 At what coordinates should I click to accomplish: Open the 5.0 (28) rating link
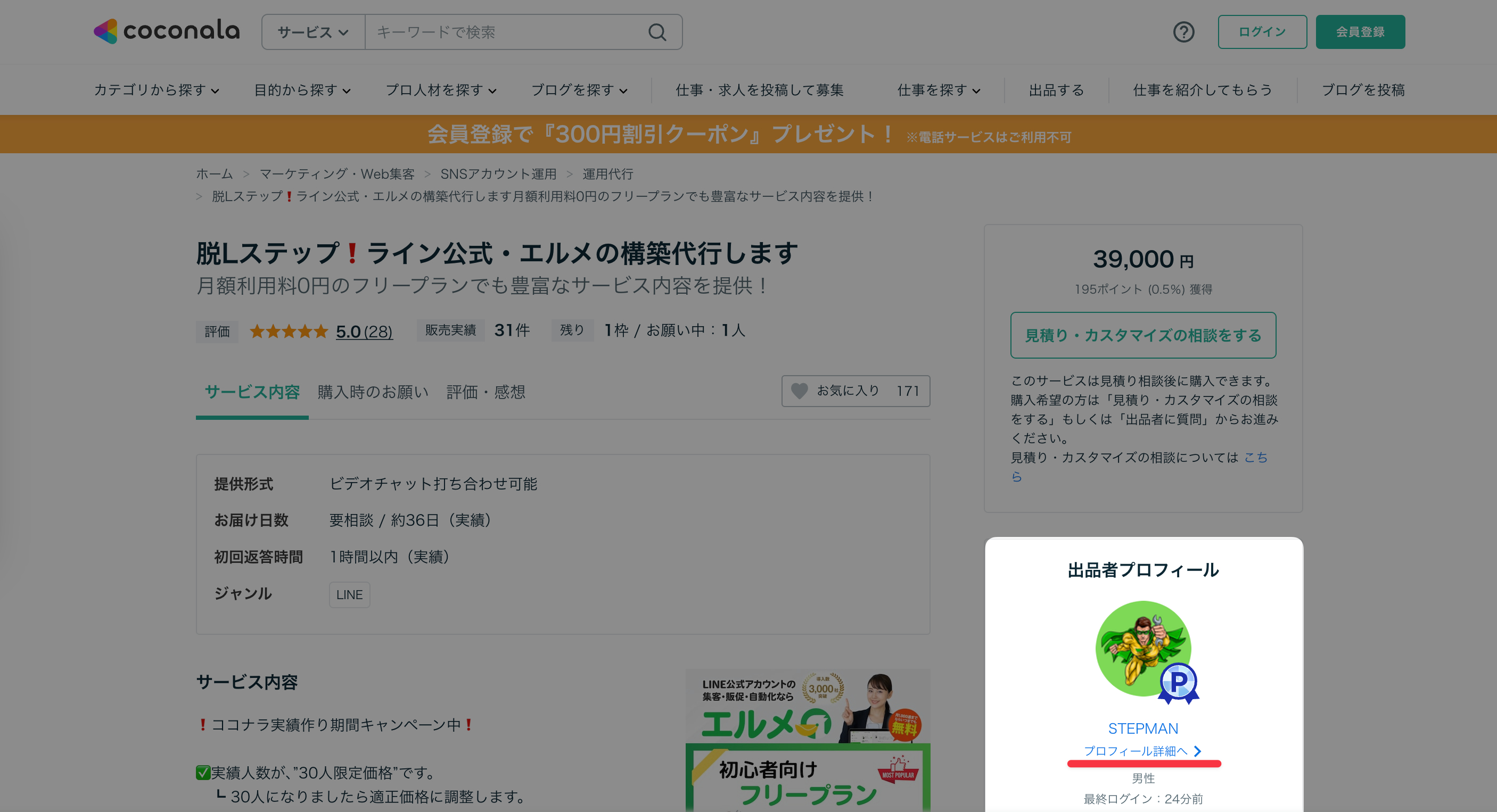[x=364, y=332]
